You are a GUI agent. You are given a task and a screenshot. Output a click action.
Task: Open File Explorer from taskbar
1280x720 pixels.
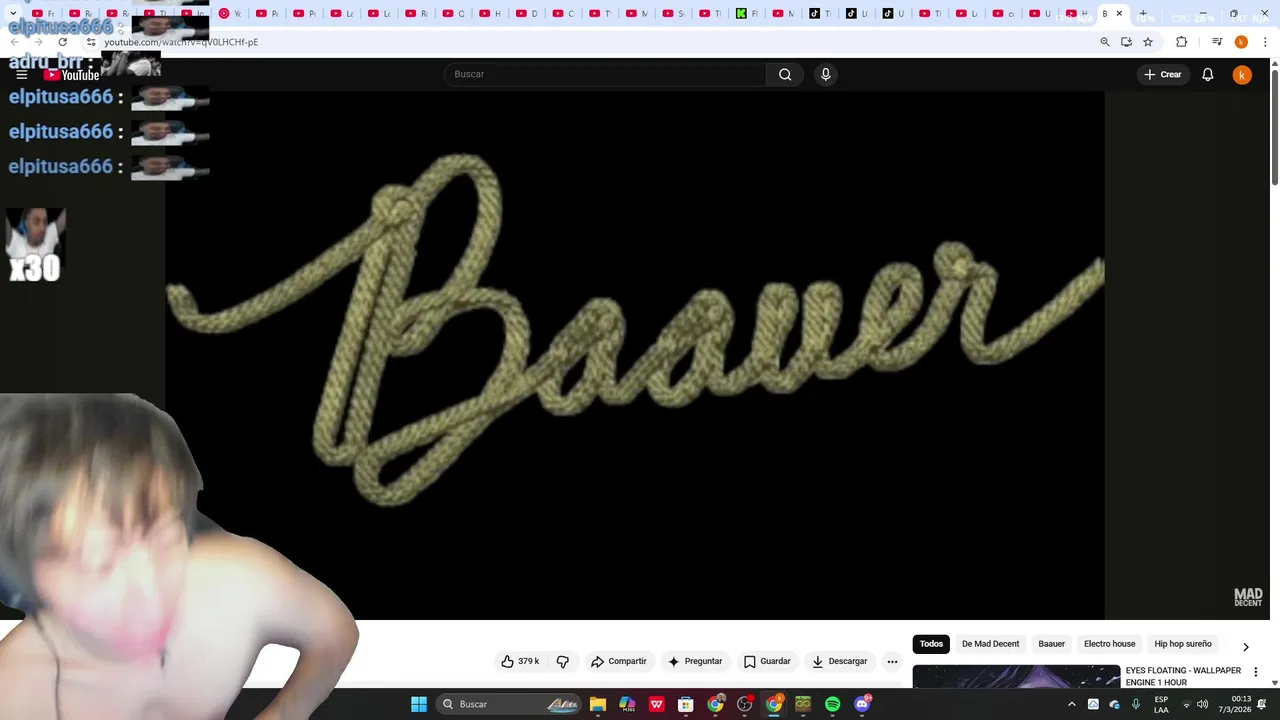[597, 704]
